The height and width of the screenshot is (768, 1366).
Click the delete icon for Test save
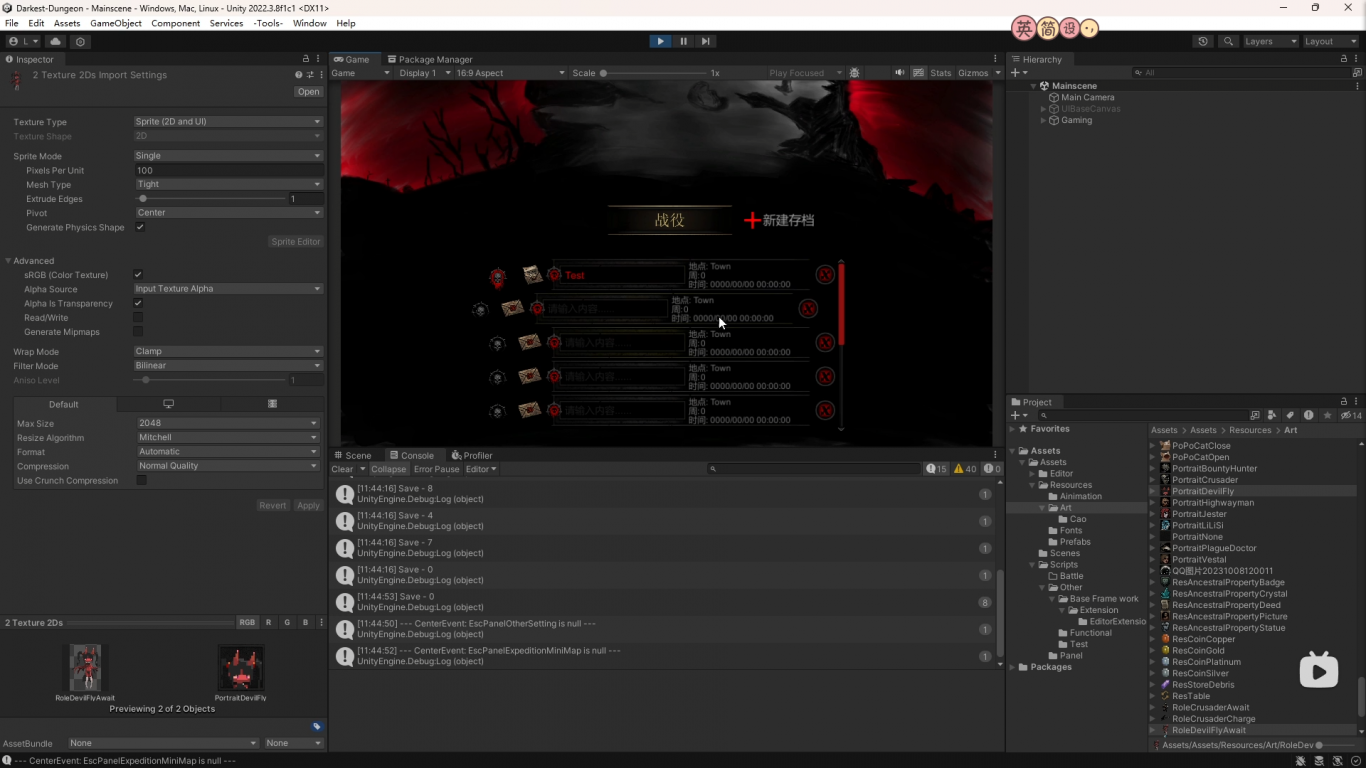[x=825, y=275]
